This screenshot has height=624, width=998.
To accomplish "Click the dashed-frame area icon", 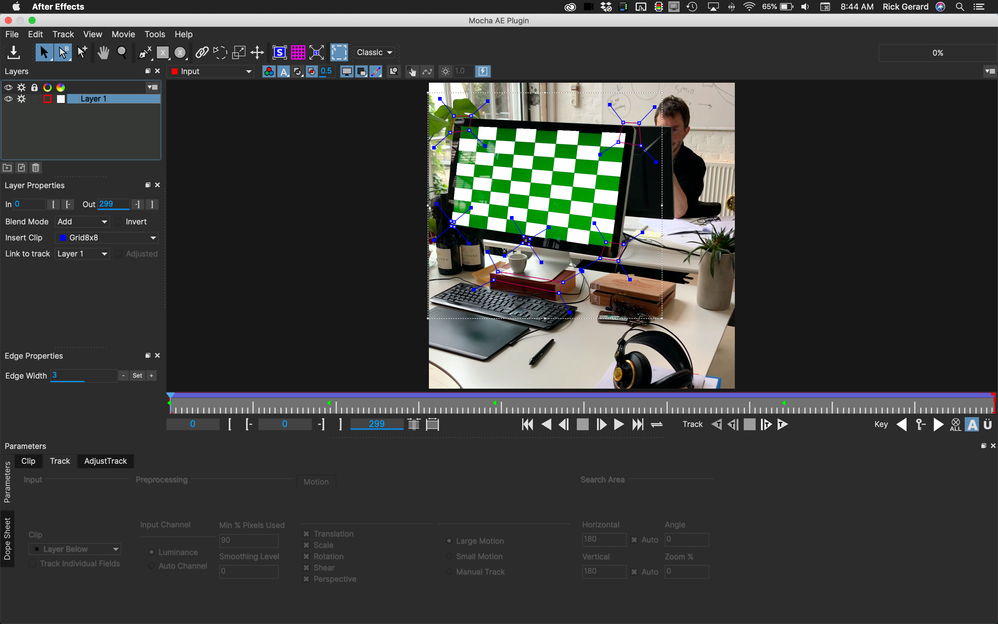I will point(339,52).
